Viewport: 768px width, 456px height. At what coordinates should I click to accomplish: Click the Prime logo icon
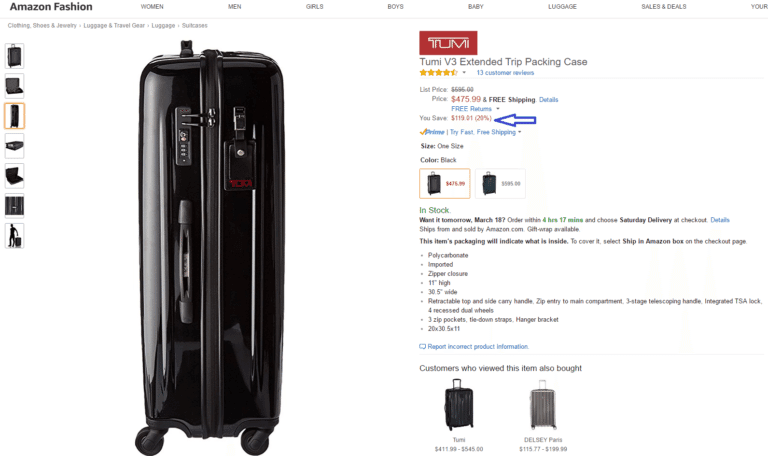pos(433,132)
